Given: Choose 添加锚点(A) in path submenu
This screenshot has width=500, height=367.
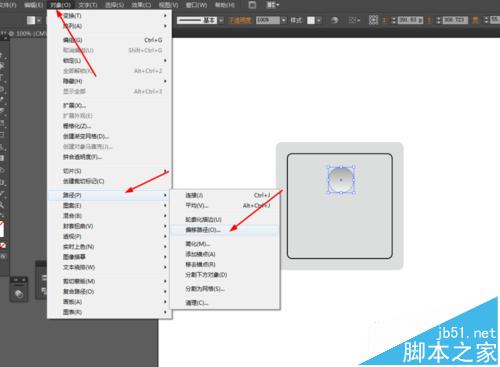Looking at the screenshot, I should (225, 254).
